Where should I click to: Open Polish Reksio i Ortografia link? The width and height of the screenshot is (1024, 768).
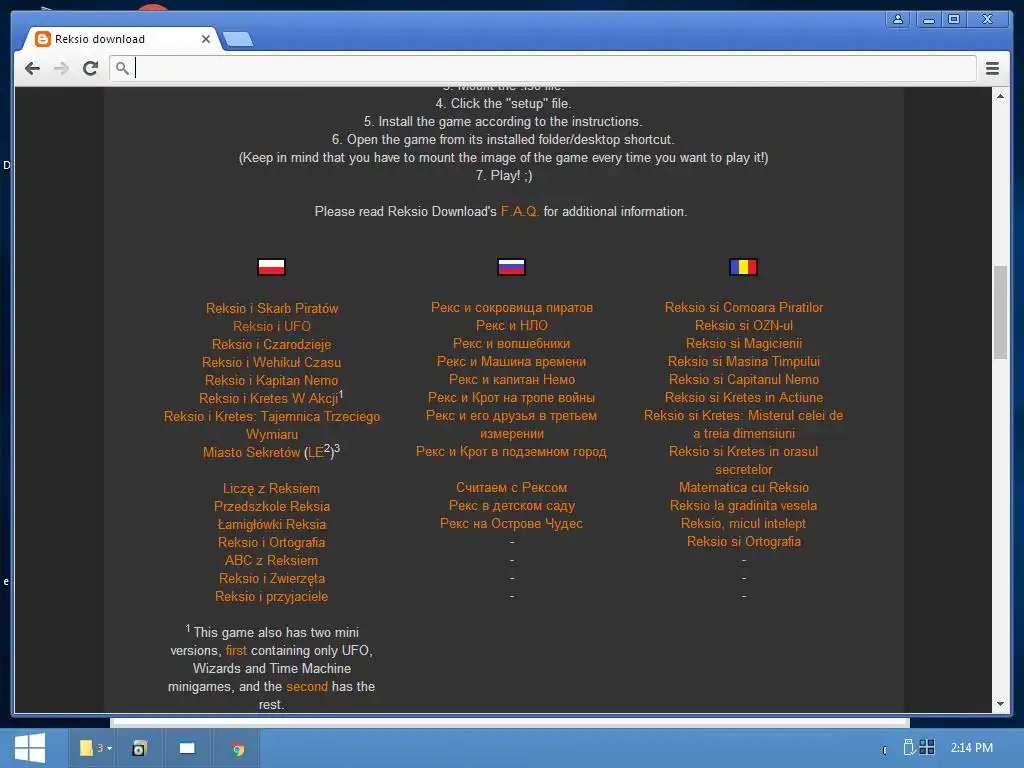point(272,542)
